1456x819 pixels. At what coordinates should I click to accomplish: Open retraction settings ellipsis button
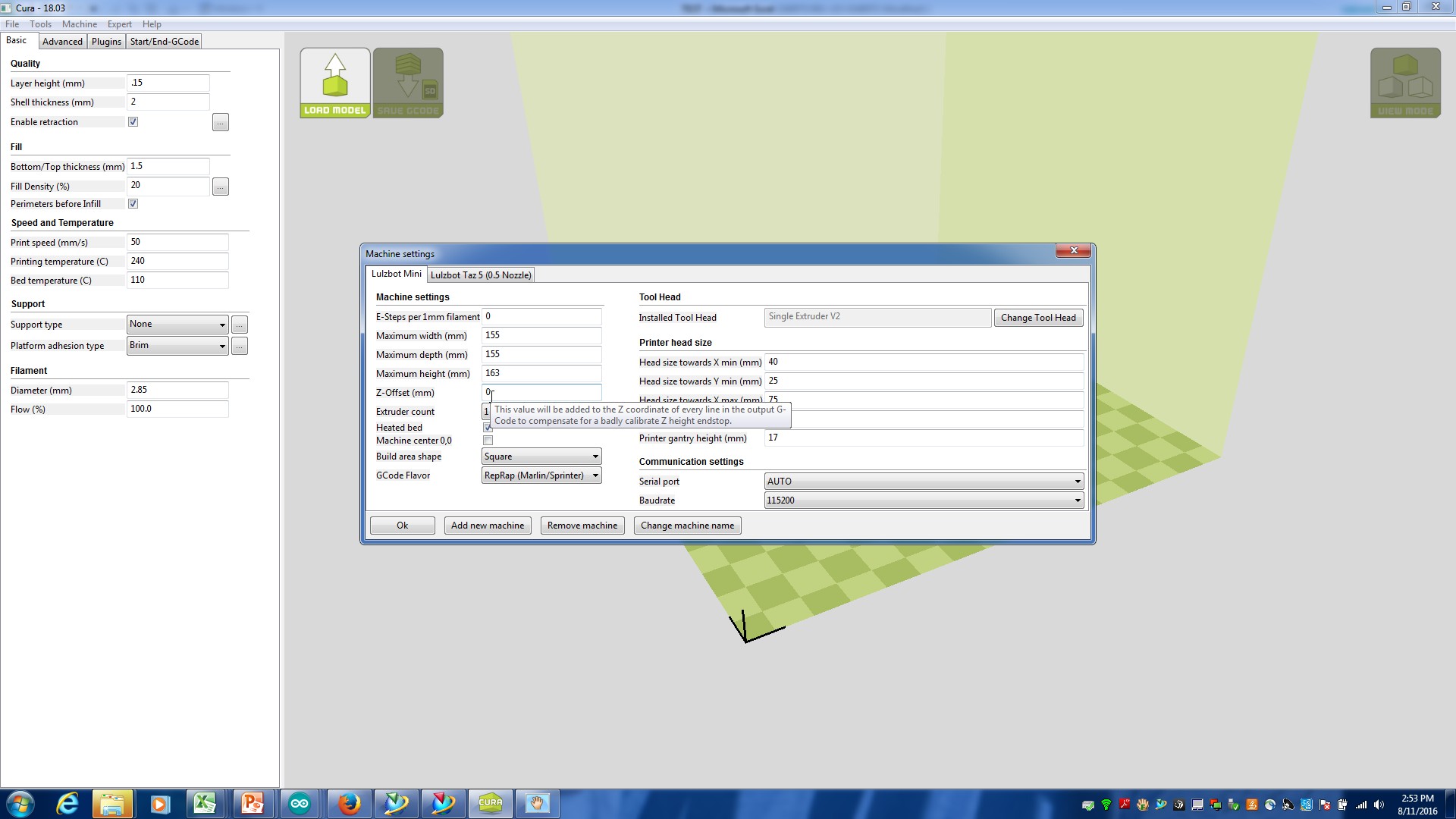[220, 122]
